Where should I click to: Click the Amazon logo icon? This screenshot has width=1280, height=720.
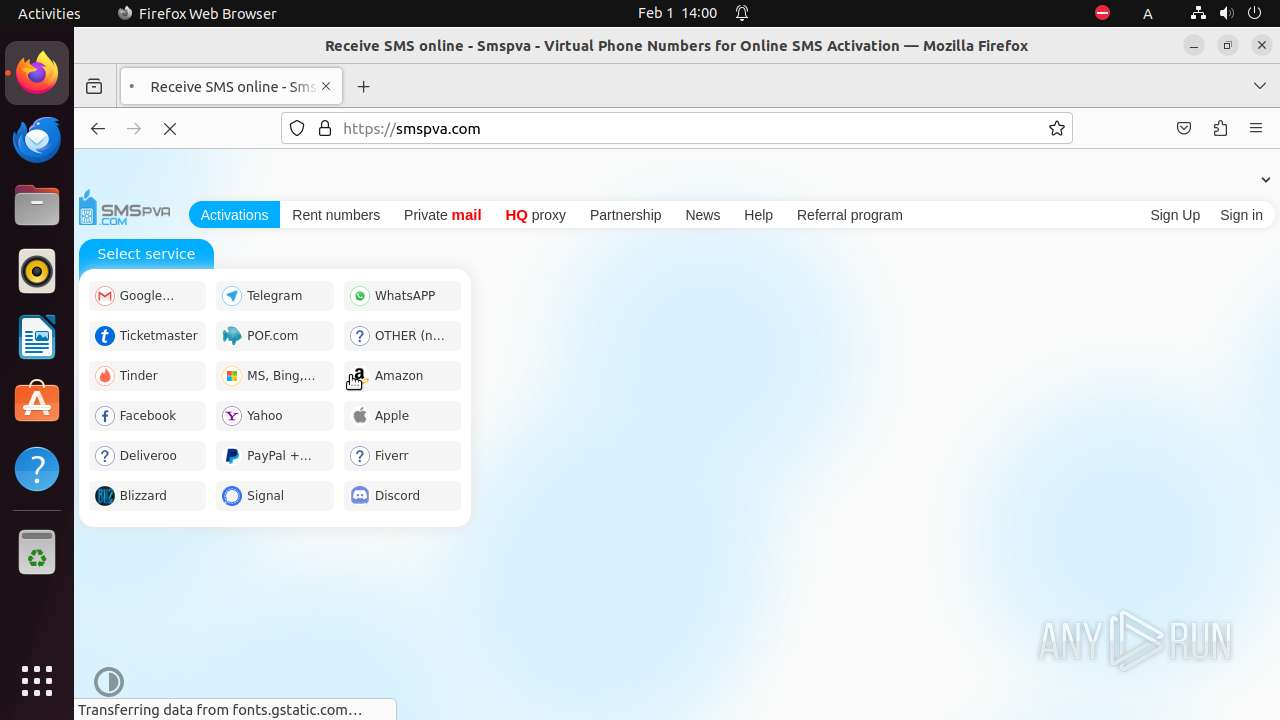360,376
